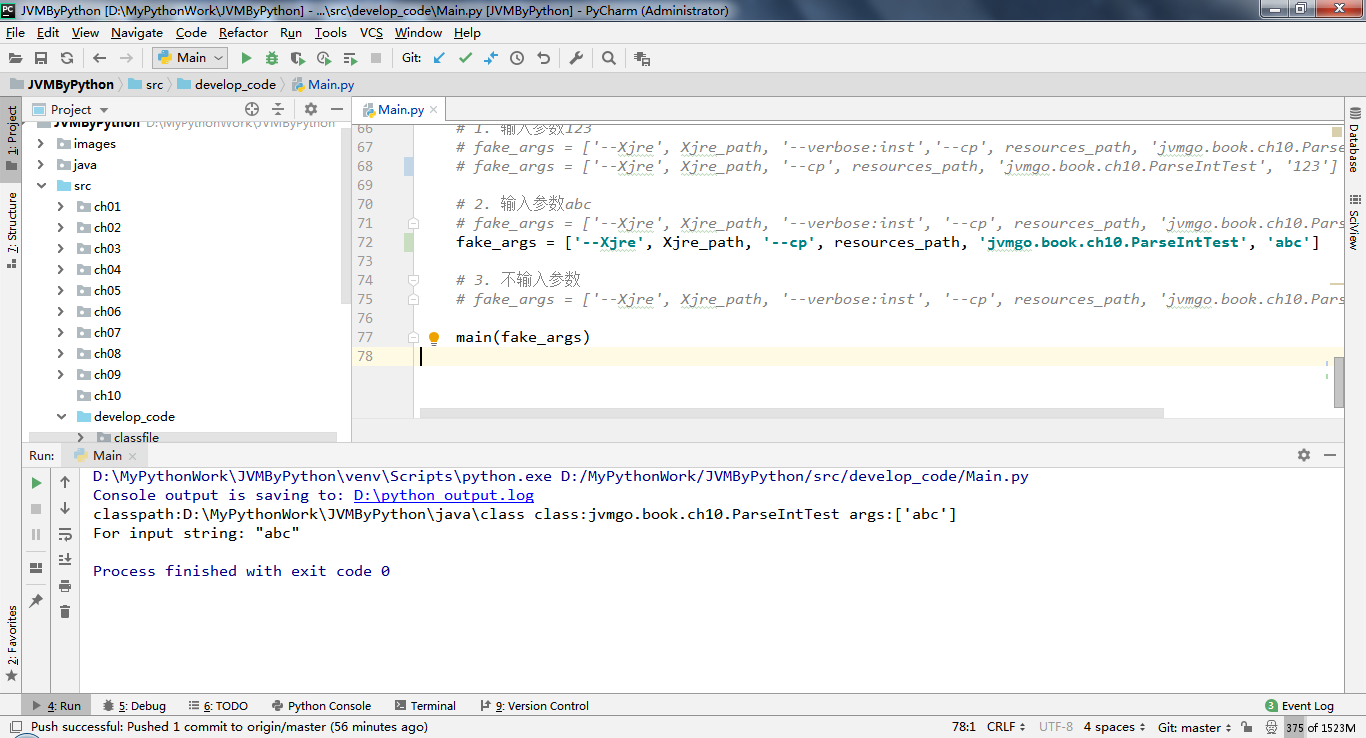1366x738 pixels.
Task: Open the Git: master branch selector
Action: point(1195,727)
